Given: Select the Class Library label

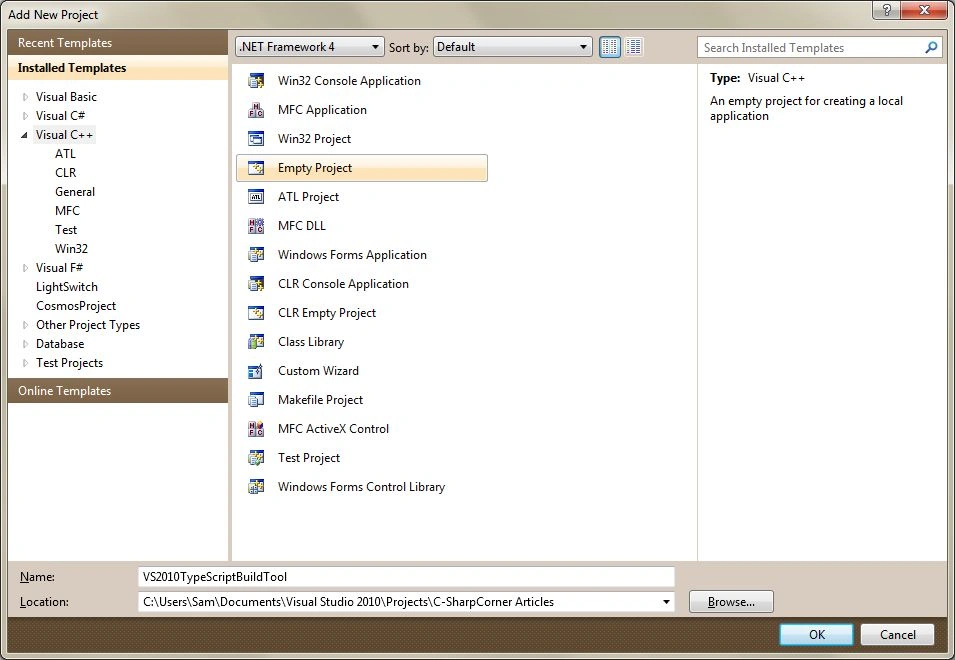Looking at the screenshot, I should [311, 342].
